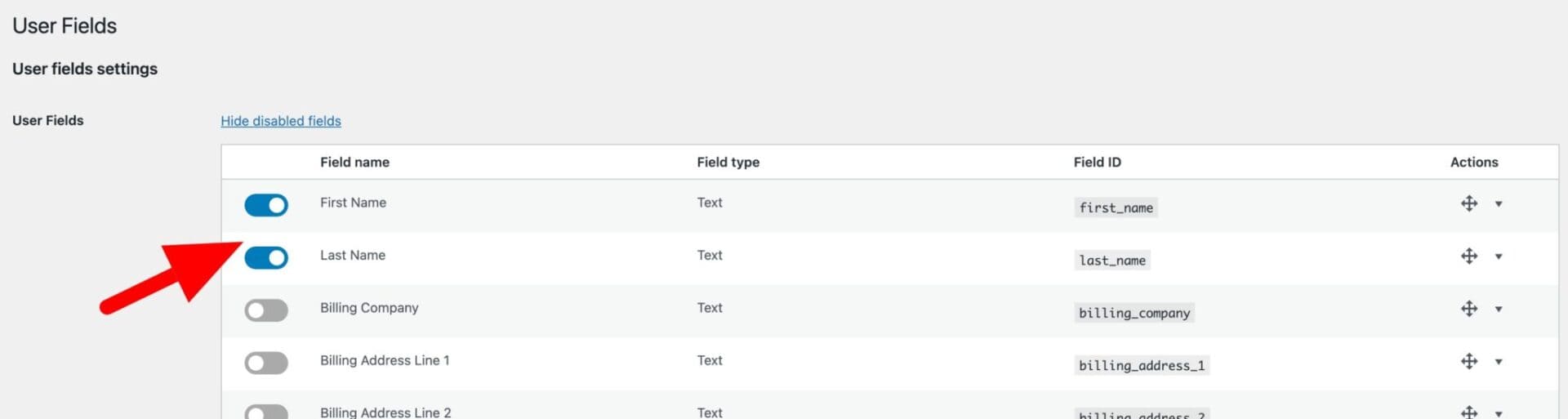Click the billing_address_1 field ID code
The image size is (1568, 419).
pos(1142,365)
